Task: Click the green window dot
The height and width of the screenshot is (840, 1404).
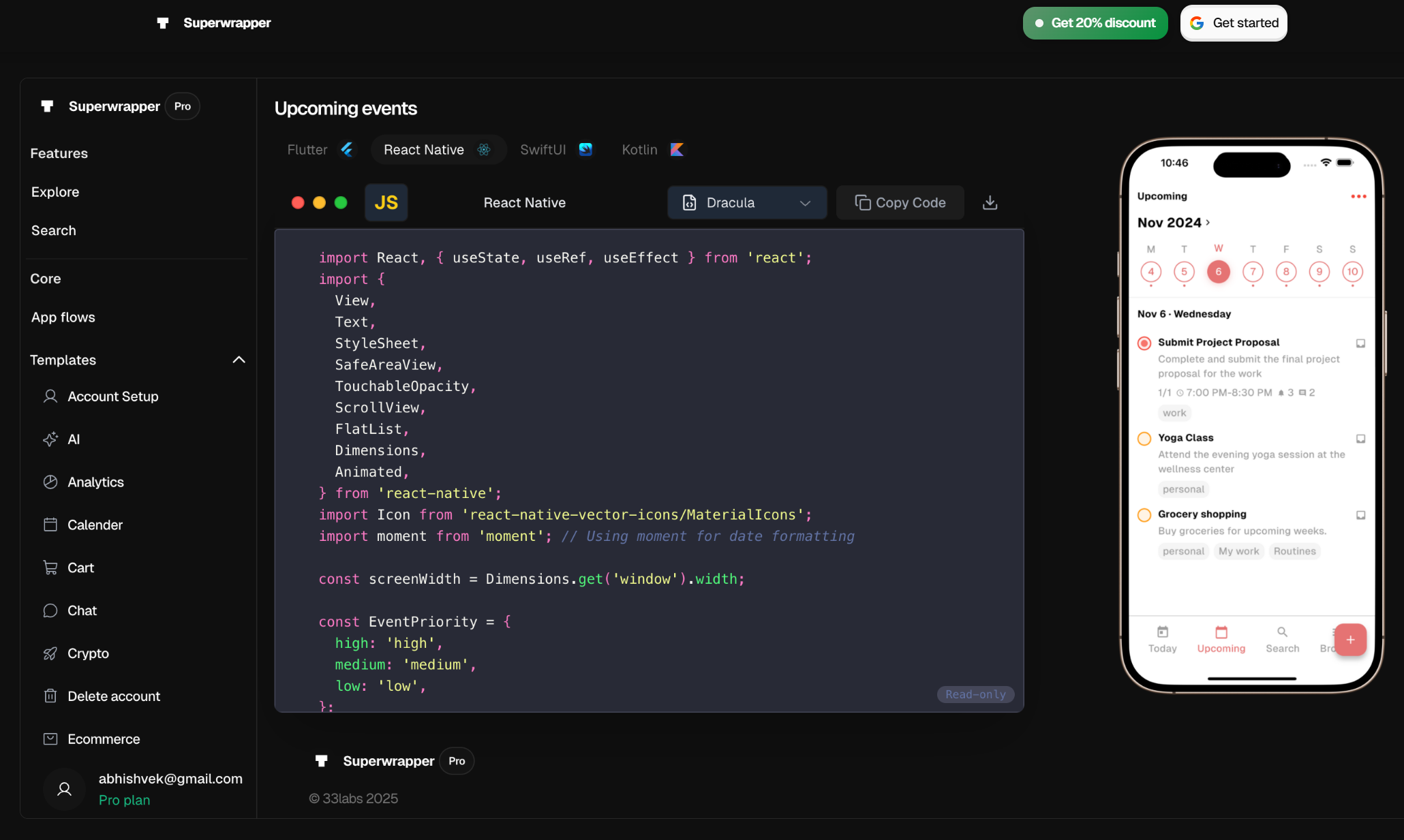Action: pos(341,202)
